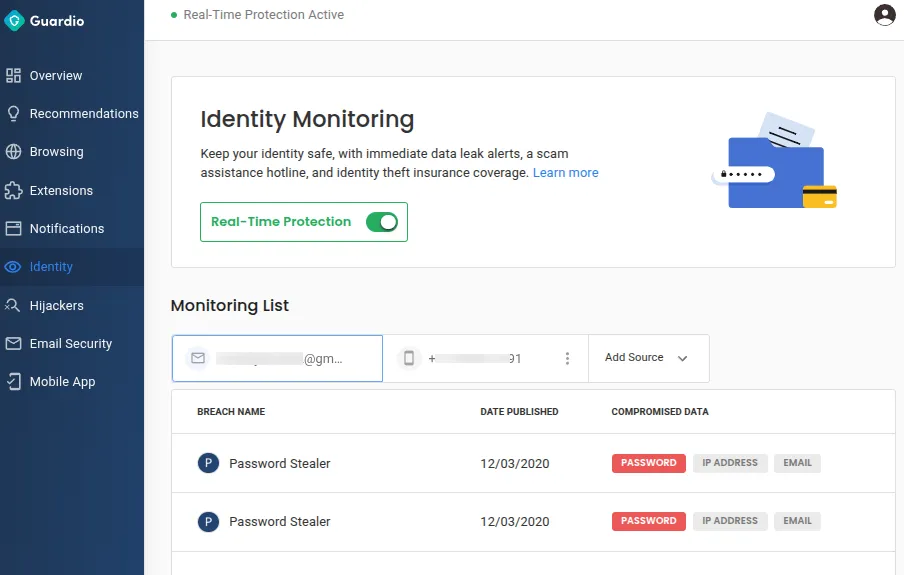The width and height of the screenshot is (904, 575).
Task: Click first Password Stealer P badge
Action: pos(208,463)
